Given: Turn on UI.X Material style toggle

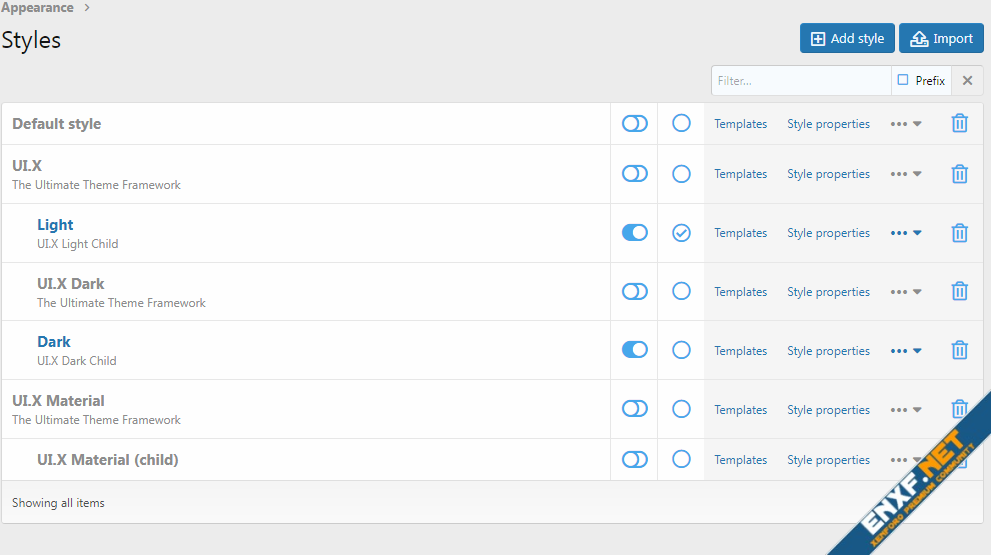Looking at the screenshot, I should pyautogui.click(x=635, y=409).
